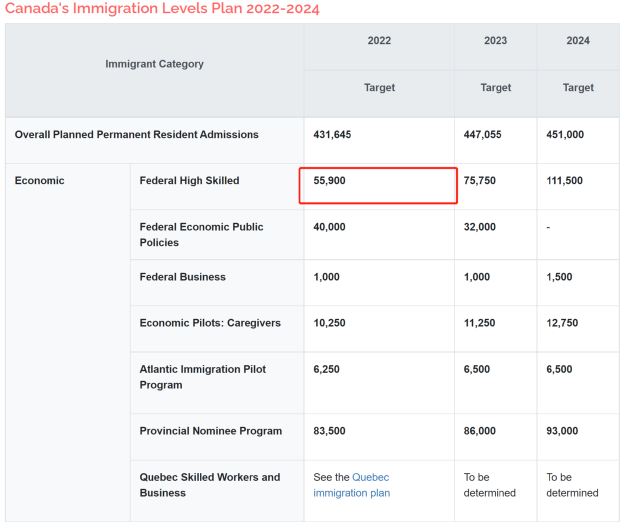The image size is (624, 522).
Task: Click the 2022 column header
Action: click(379, 41)
